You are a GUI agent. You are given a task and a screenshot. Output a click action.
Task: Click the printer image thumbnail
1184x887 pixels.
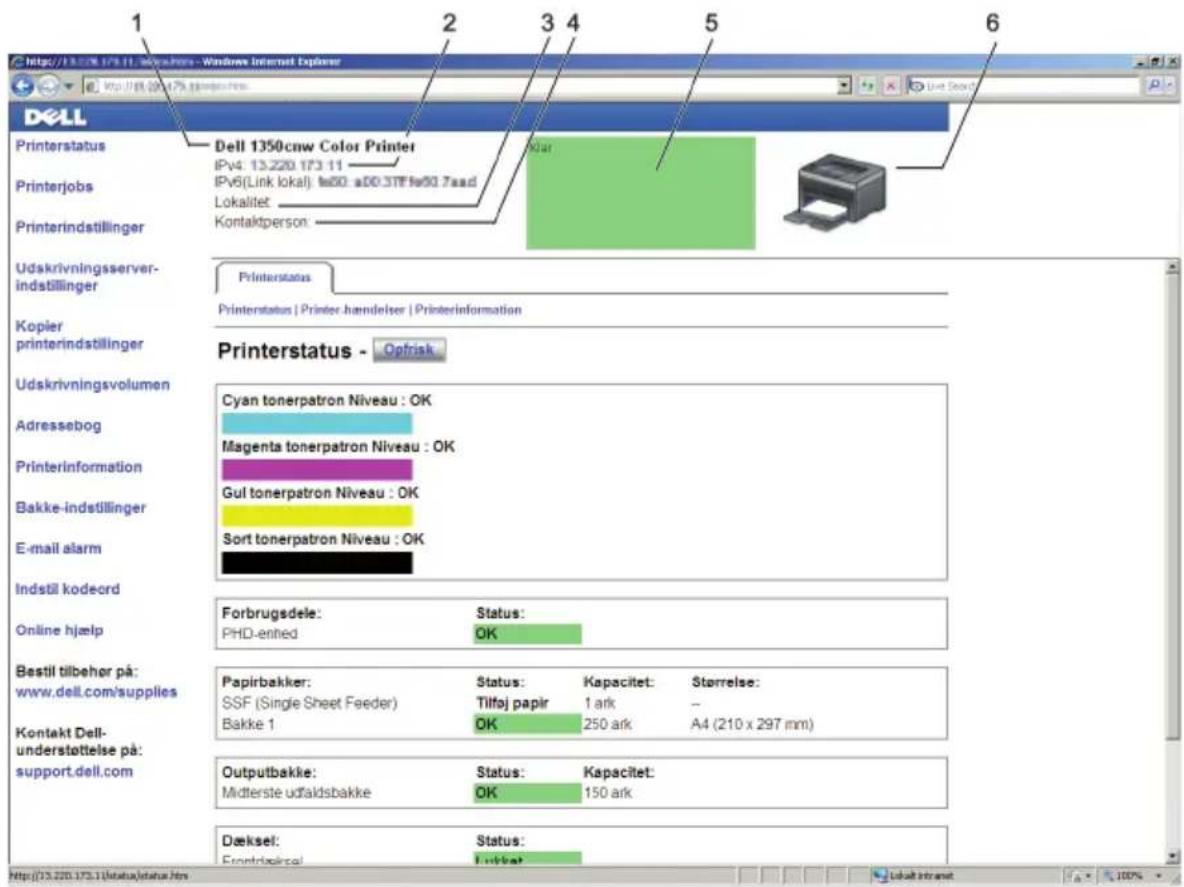pos(834,191)
